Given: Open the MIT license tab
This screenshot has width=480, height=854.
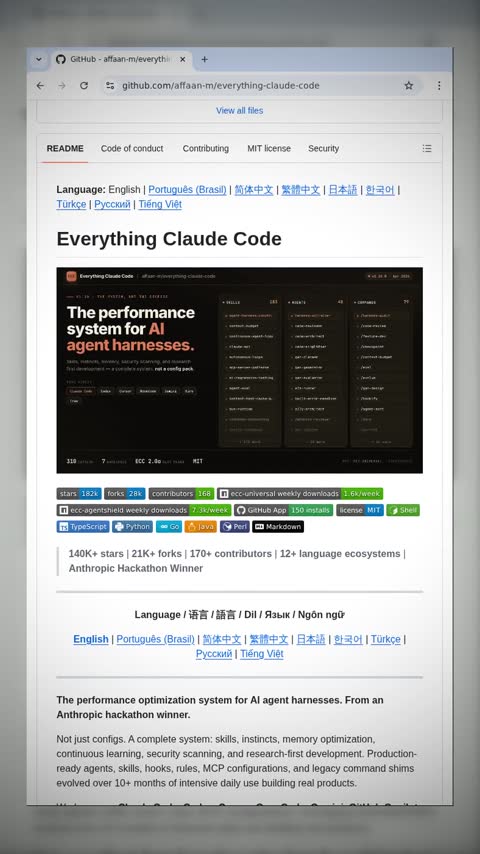Looking at the screenshot, I should pos(269,148).
